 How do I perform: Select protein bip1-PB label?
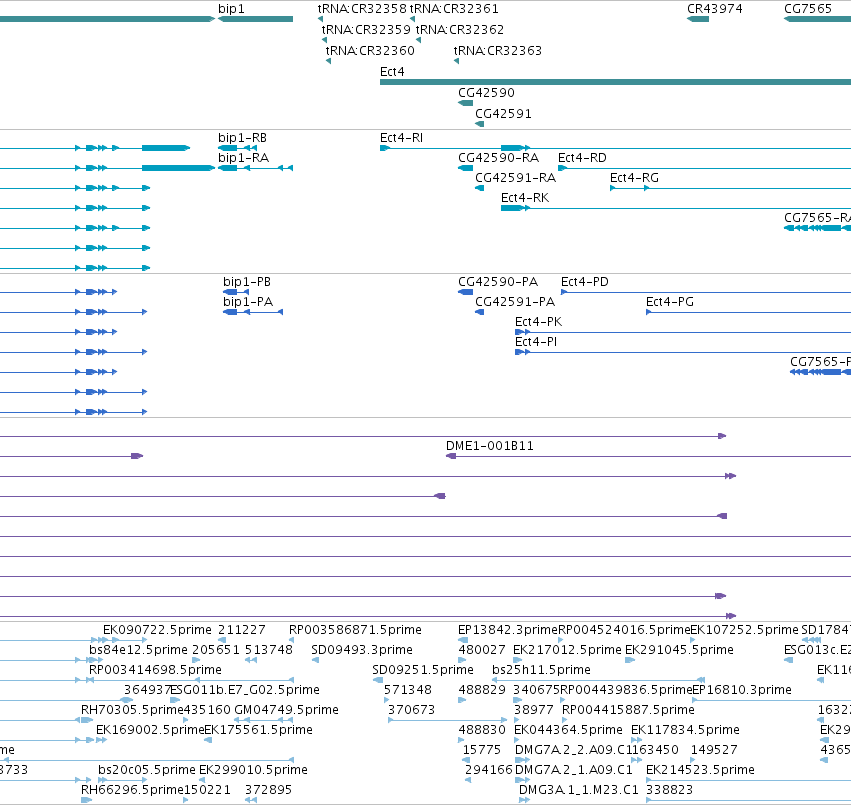[247, 282]
